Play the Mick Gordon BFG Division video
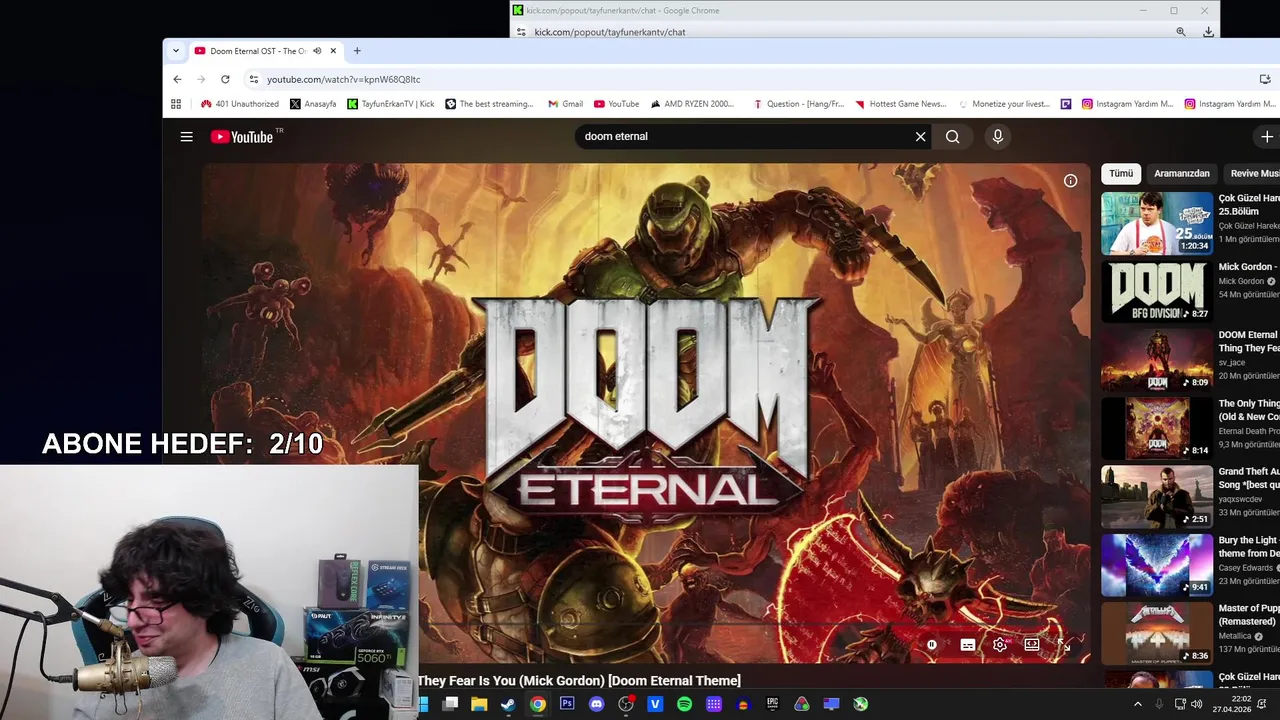Image resolution: width=1280 pixels, height=720 pixels. (x=1157, y=291)
